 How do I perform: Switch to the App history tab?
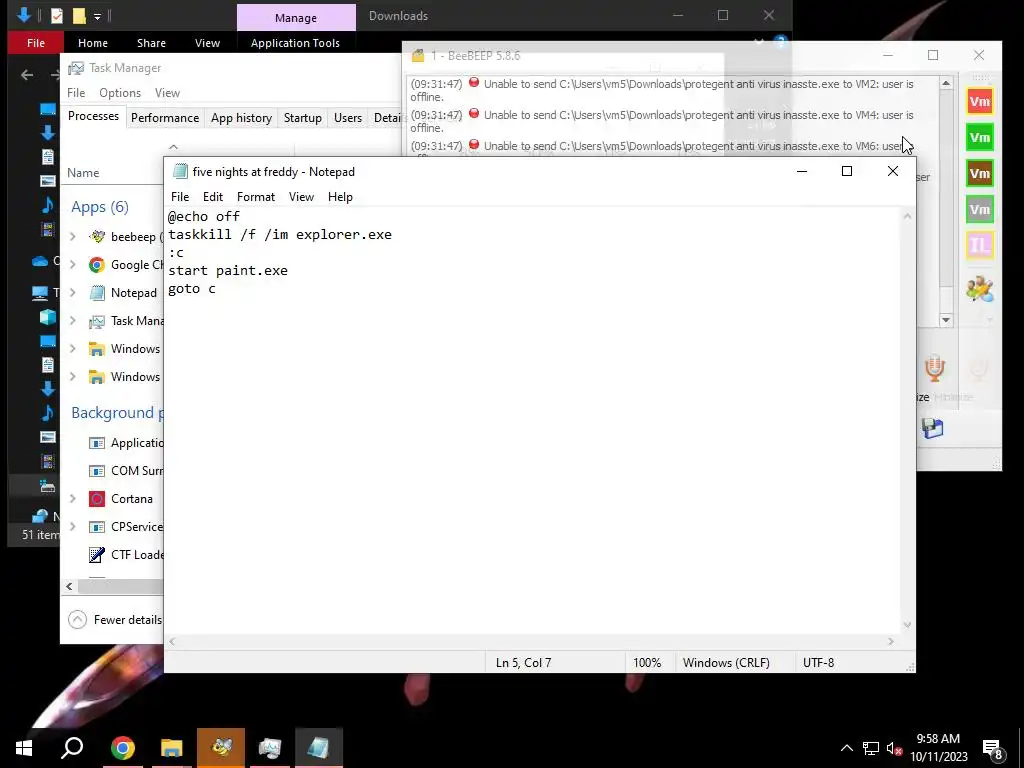pyautogui.click(x=241, y=118)
